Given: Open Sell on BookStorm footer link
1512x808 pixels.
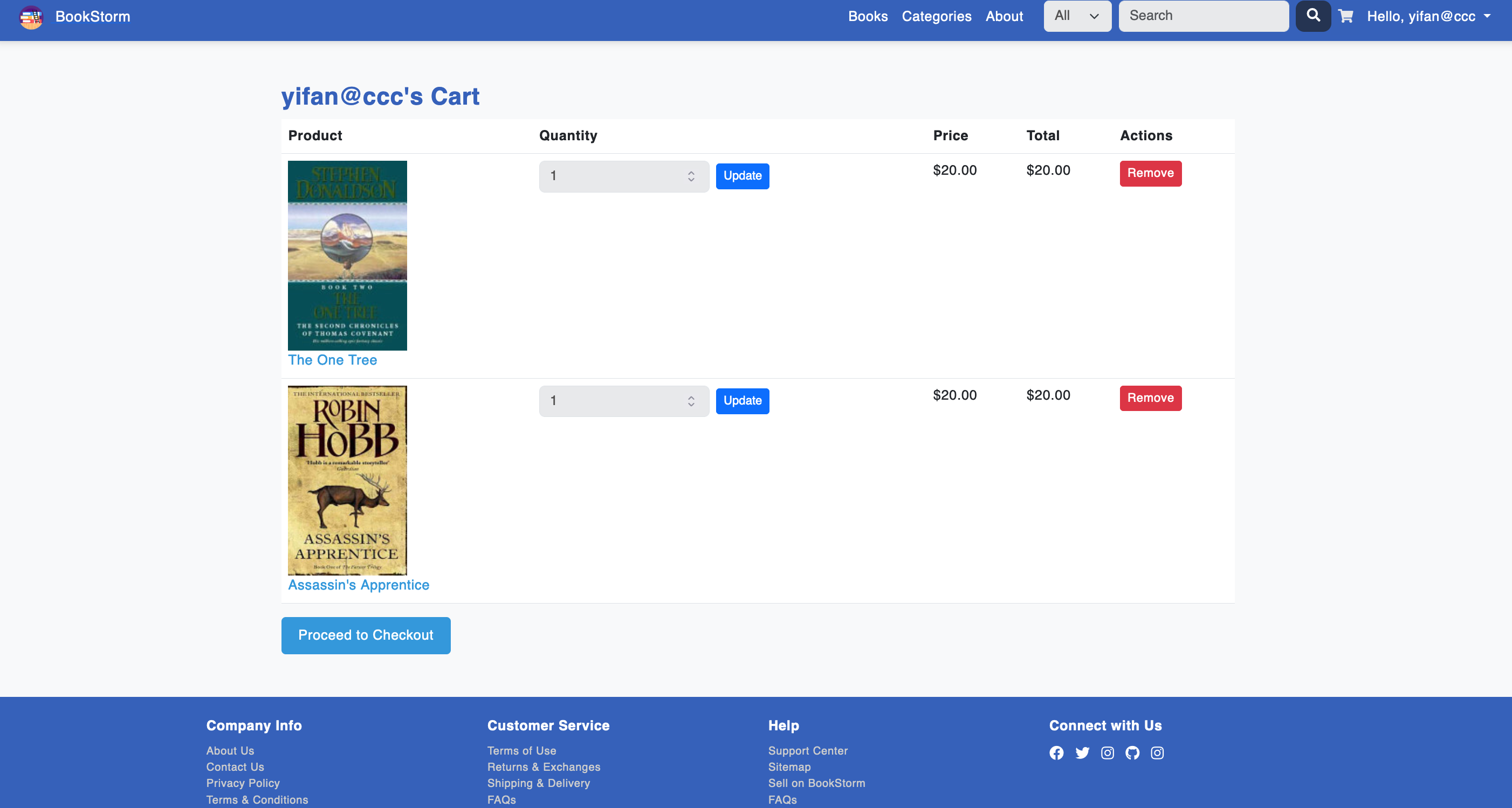Looking at the screenshot, I should pos(816,783).
